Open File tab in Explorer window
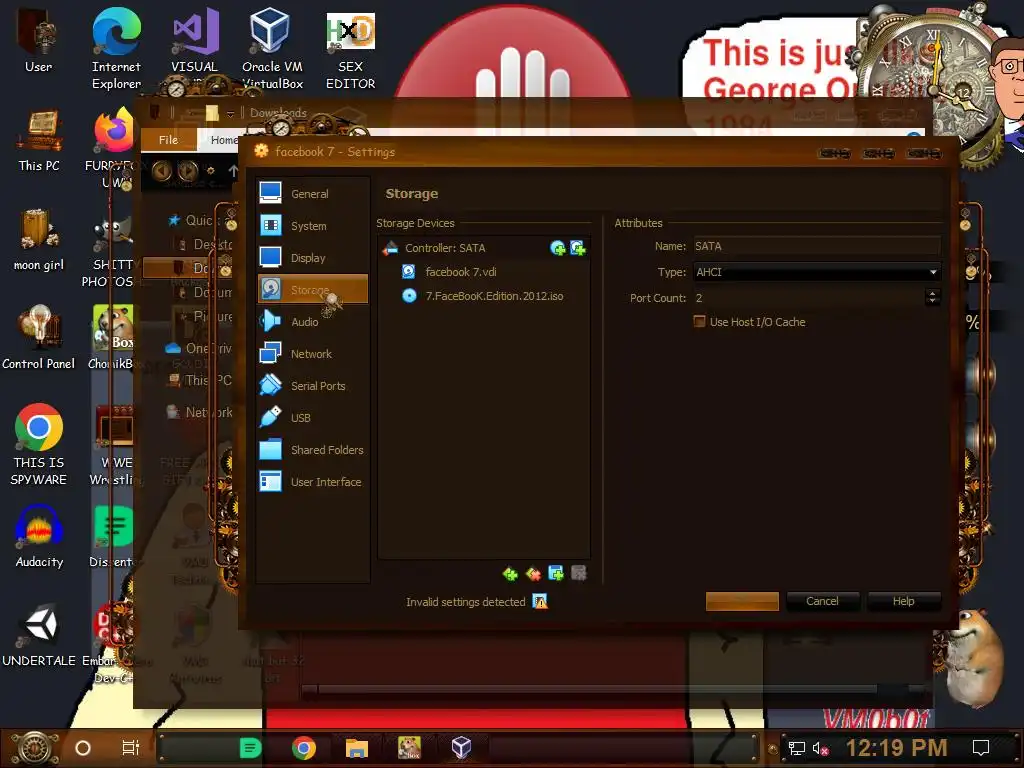Viewport: 1024px width, 768px height. tap(168, 140)
